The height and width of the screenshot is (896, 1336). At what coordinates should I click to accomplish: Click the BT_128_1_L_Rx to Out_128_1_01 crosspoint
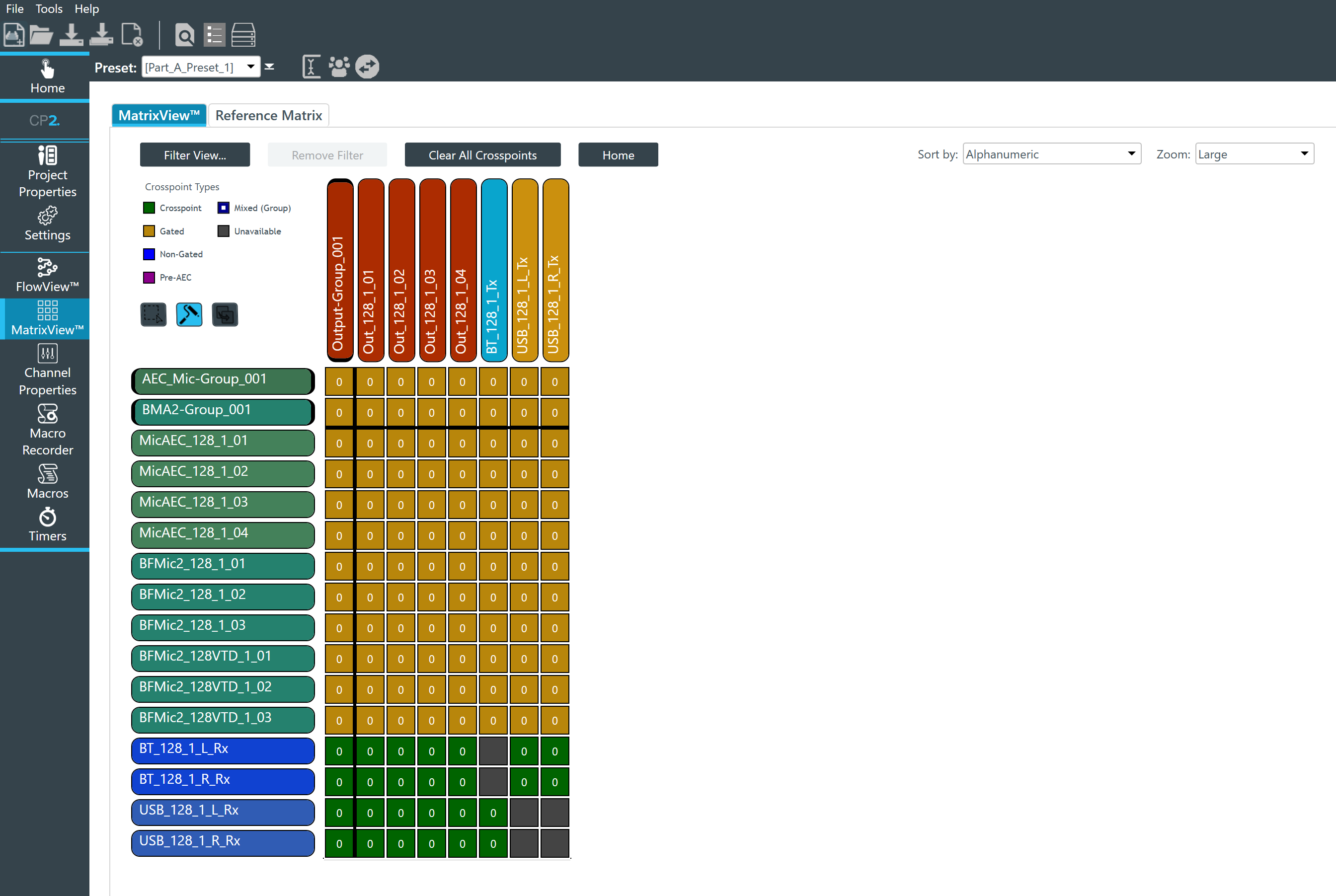tap(370, 751)
